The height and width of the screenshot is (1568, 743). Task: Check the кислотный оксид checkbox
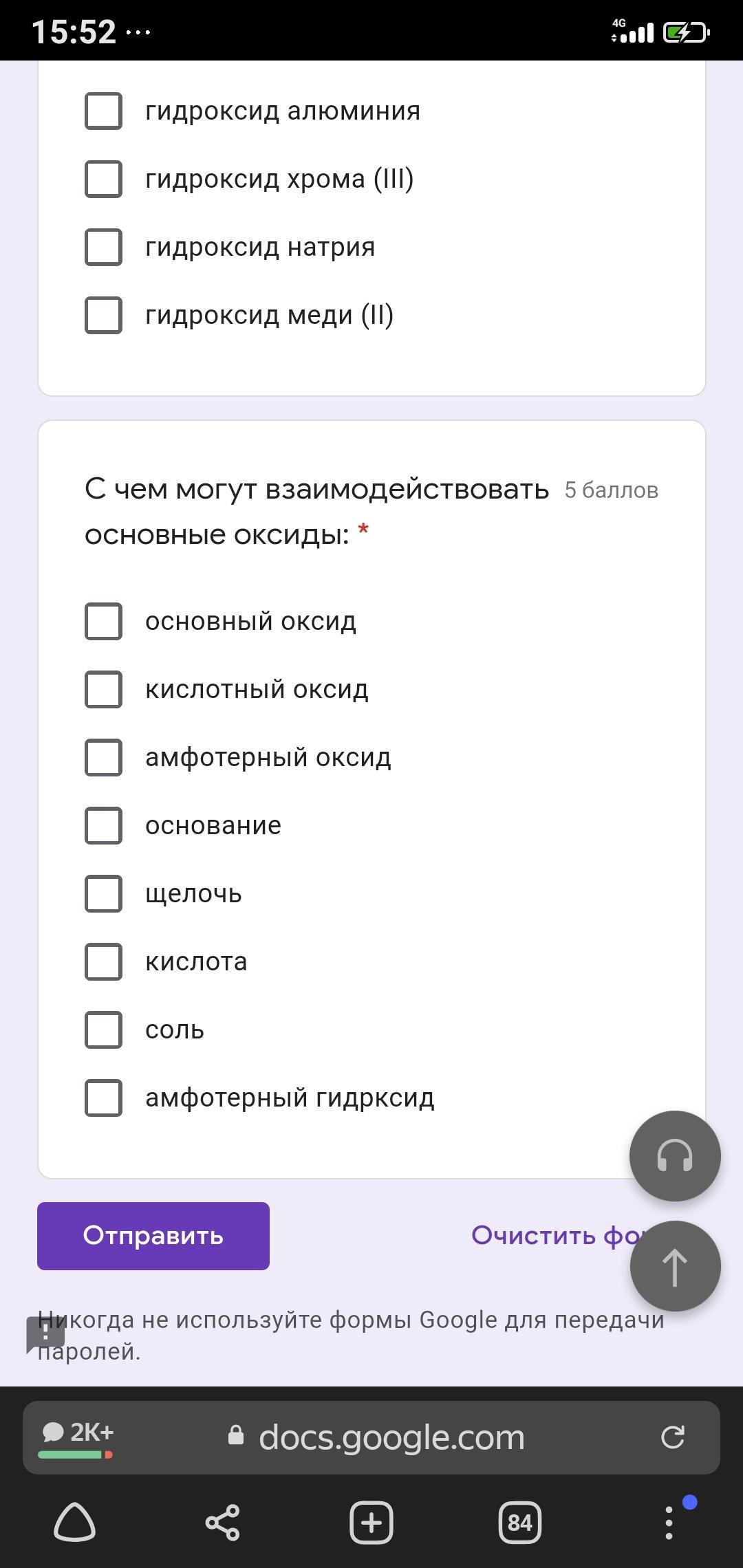click(103, 689)
